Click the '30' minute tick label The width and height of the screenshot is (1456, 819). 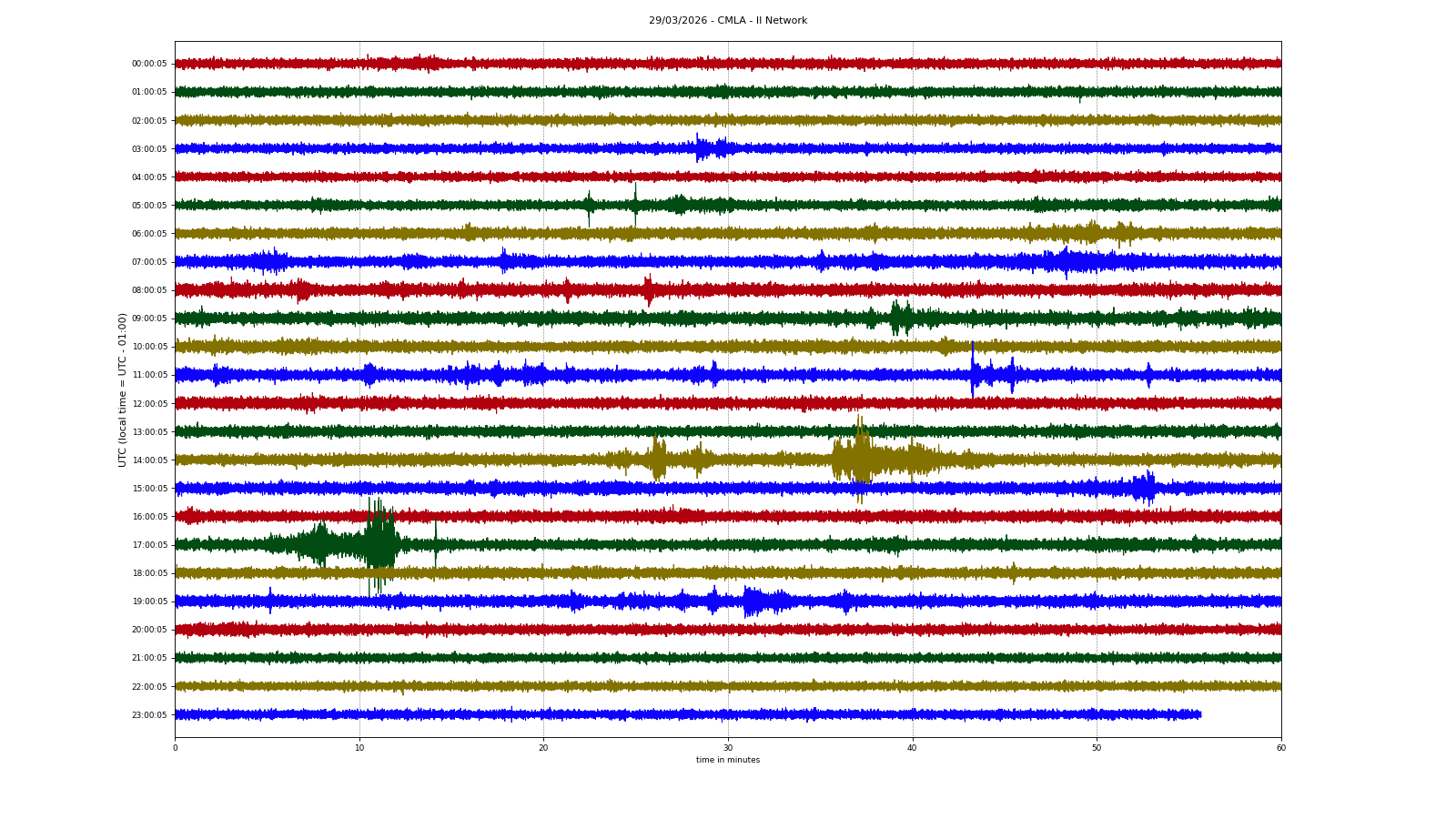coord(728,748)
